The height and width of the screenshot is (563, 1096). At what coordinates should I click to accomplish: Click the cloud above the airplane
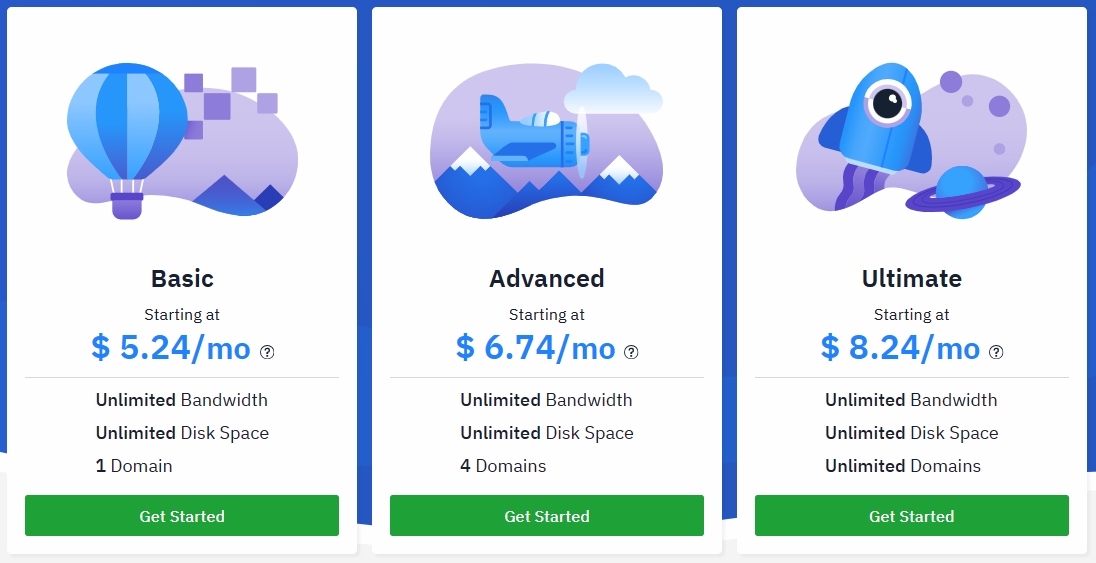613,89
